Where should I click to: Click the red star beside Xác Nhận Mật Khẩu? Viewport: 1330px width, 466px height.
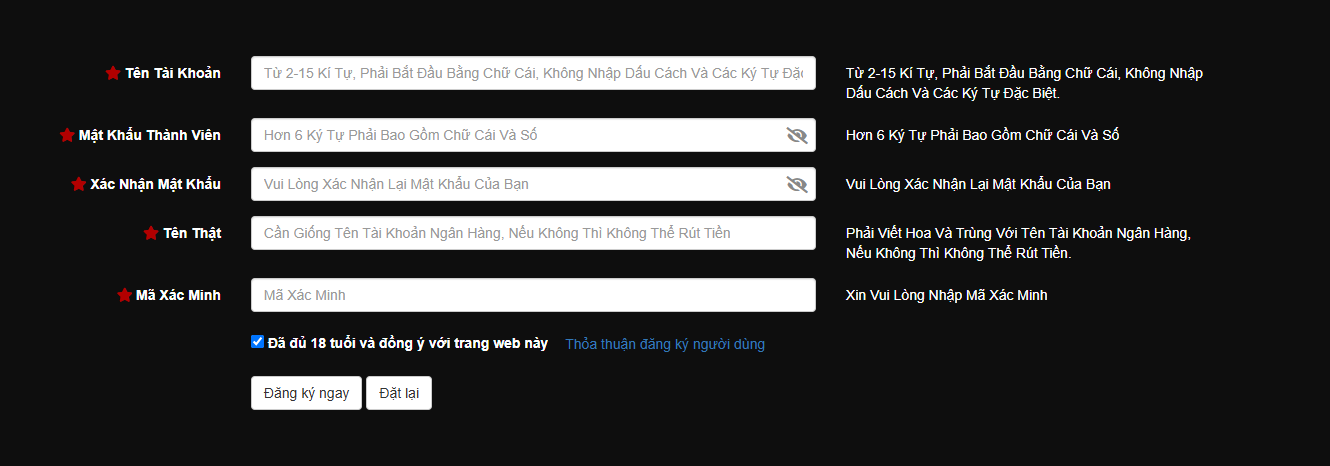coord(79,184)
